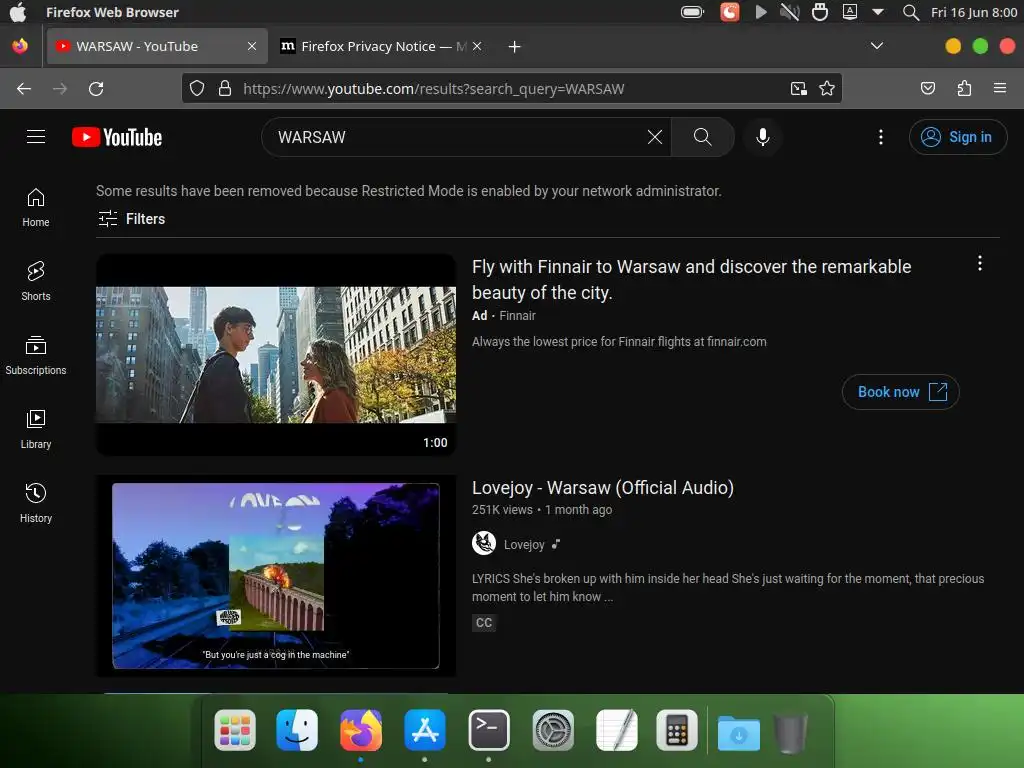
Task: Visit the Lovejoy channel name
Action: tap(524, 544)
